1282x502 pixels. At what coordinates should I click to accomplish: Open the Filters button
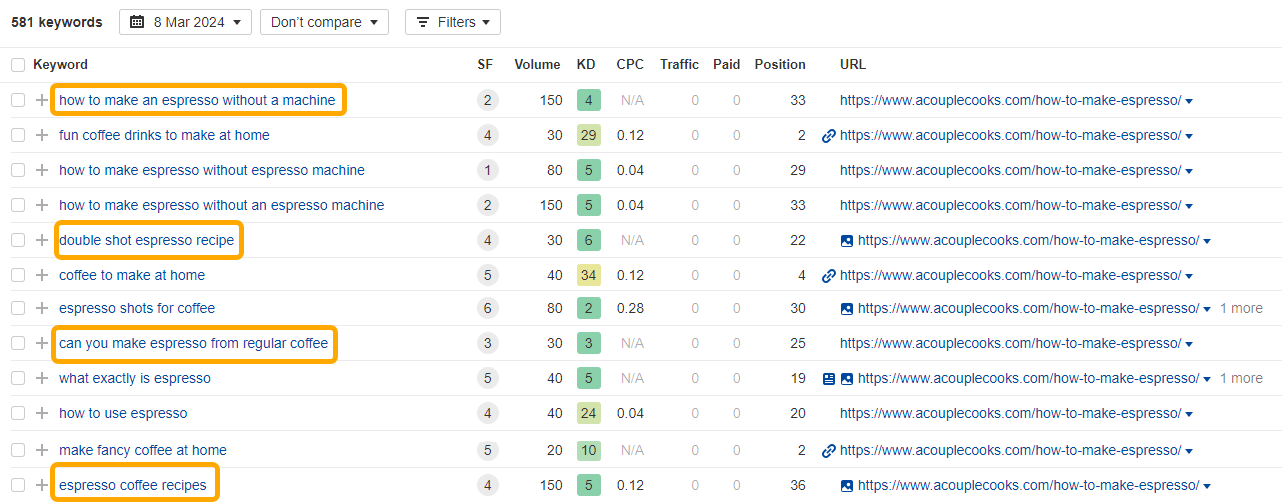click(x=453, y=22)
